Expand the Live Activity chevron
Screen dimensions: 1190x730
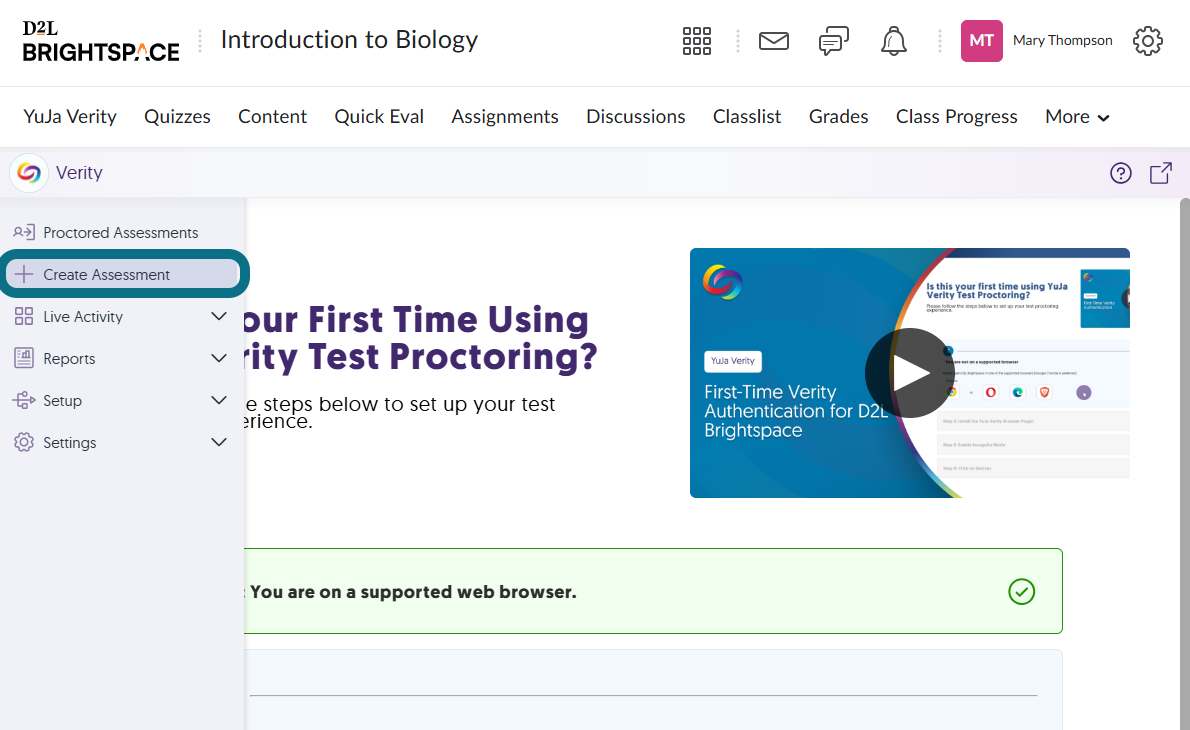tap(219, 316)
